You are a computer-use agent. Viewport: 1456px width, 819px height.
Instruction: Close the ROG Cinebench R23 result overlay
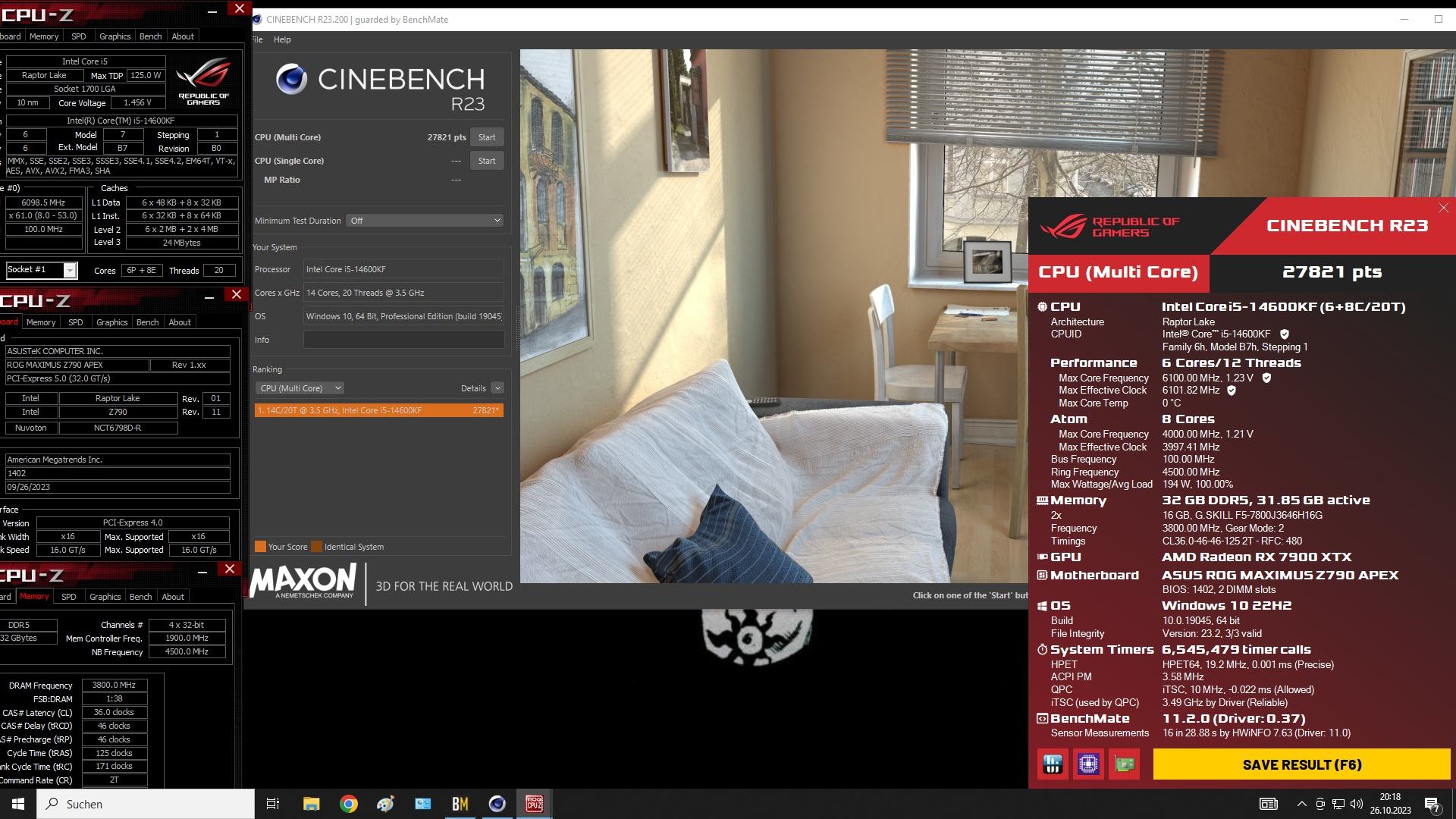tap(1443, 208)
